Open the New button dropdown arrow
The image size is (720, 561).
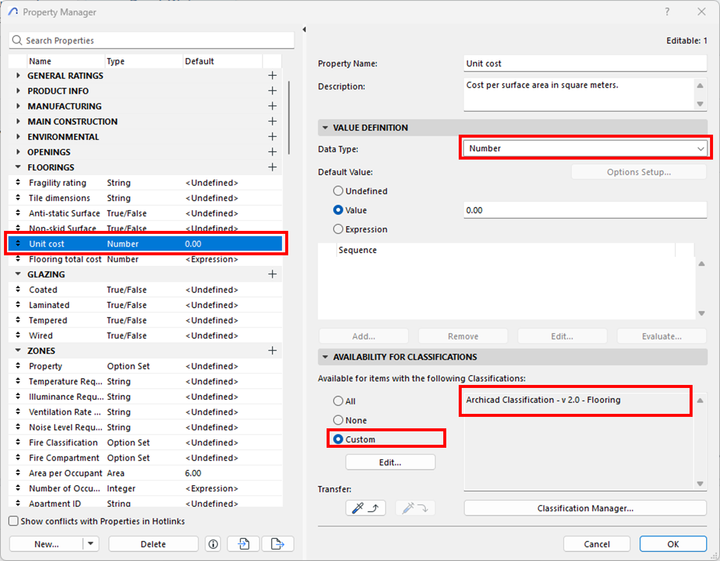tap(90, 544)
